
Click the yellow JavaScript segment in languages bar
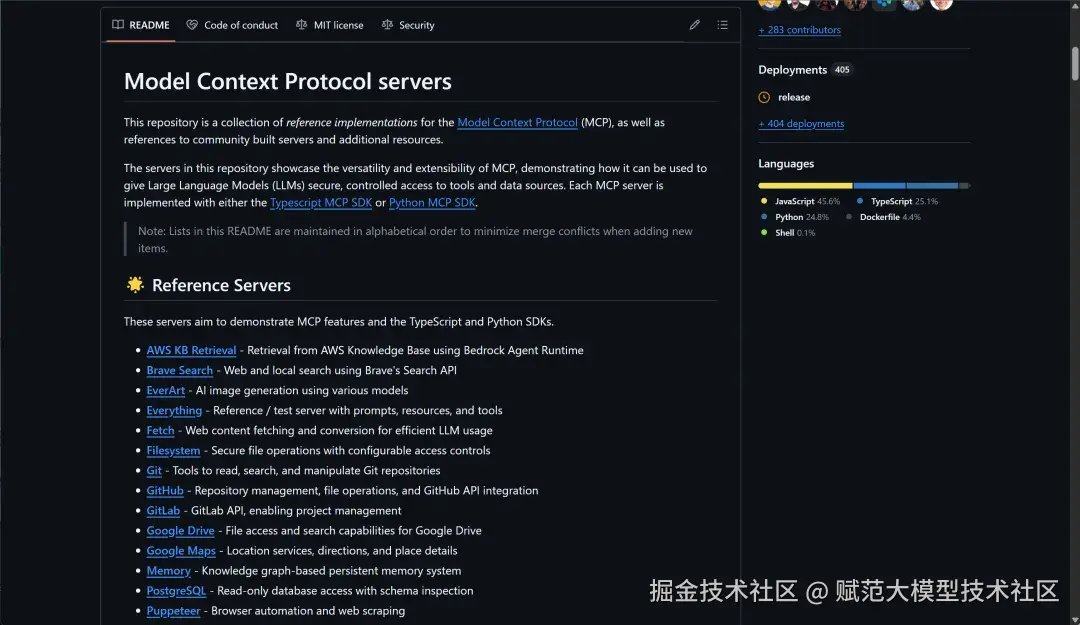tap(805, 185)
